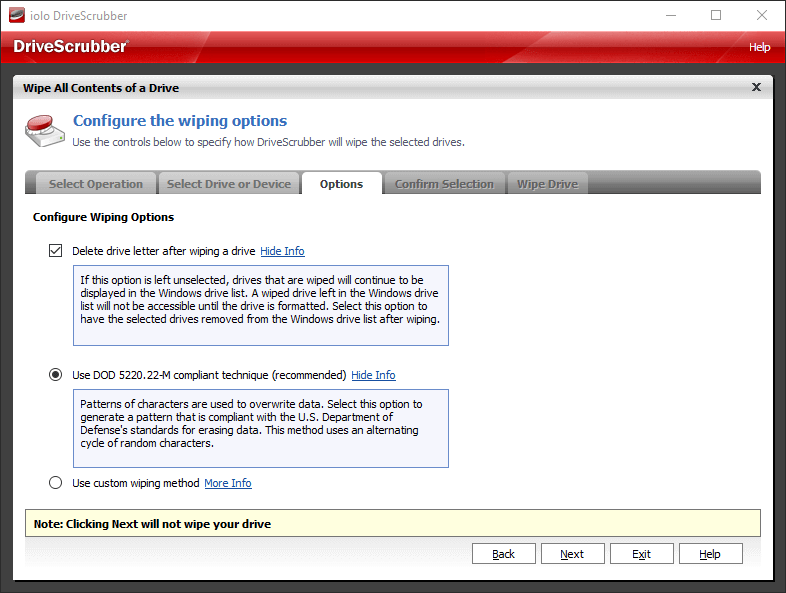Open Help link in red header
The width and height of the screenshot is (786, 593).
759,47
